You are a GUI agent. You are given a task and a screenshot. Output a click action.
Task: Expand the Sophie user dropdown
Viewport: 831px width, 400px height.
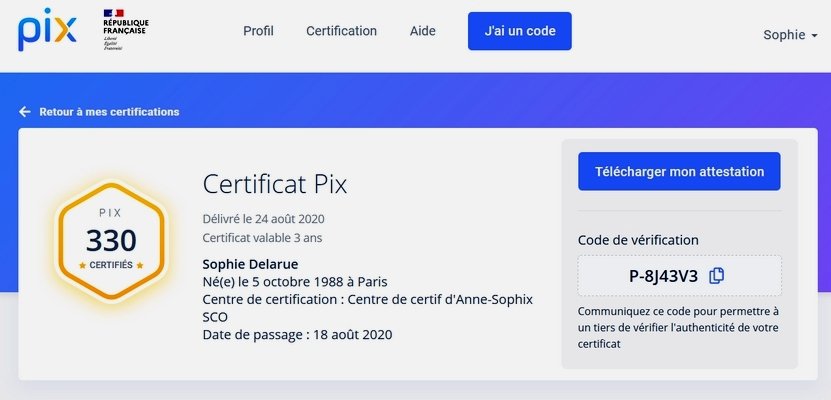tap(790, 35)
